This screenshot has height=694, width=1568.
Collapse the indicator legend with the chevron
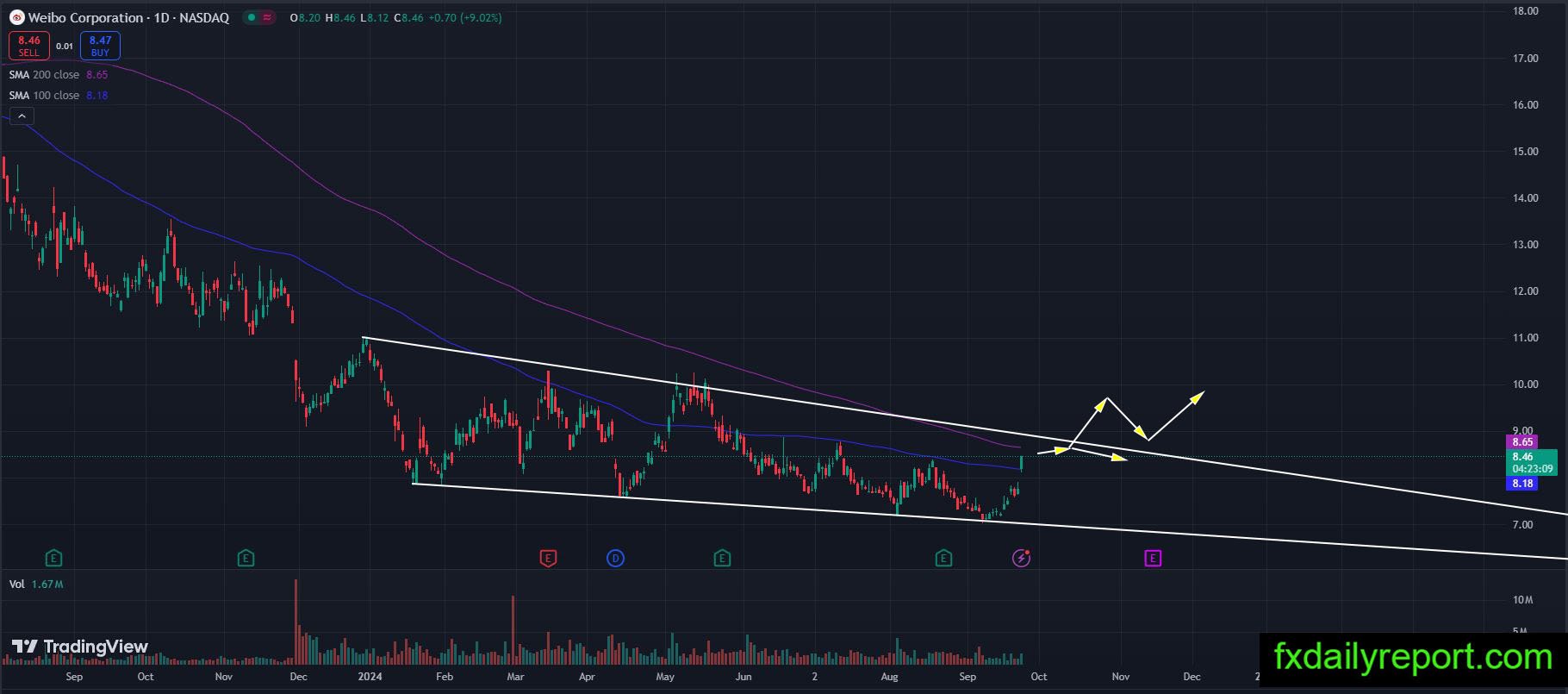[22, 116]
